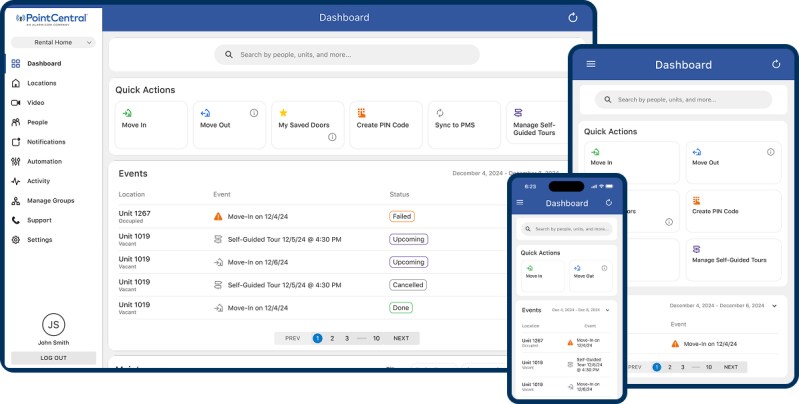Click the orange warning icon for Unit 1267
This screenshot has width=799, height=404.
click(x=218, y=217)
